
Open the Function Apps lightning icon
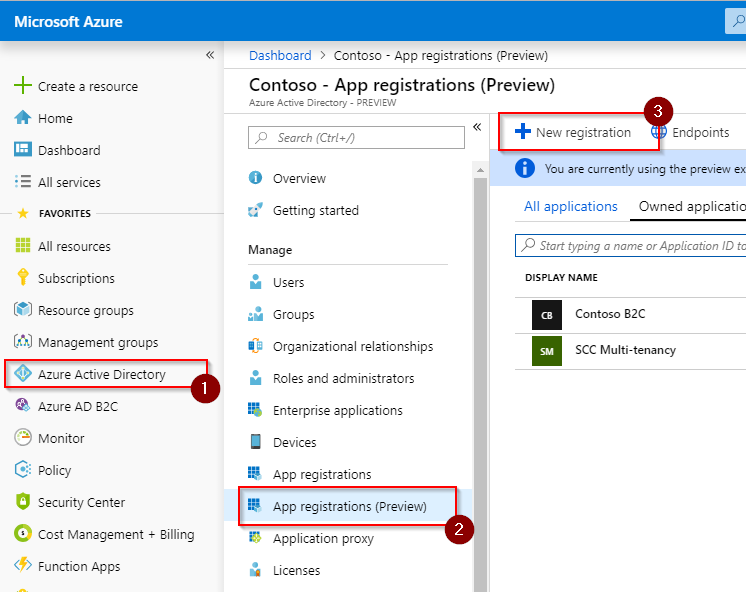[x=23, y=565]
